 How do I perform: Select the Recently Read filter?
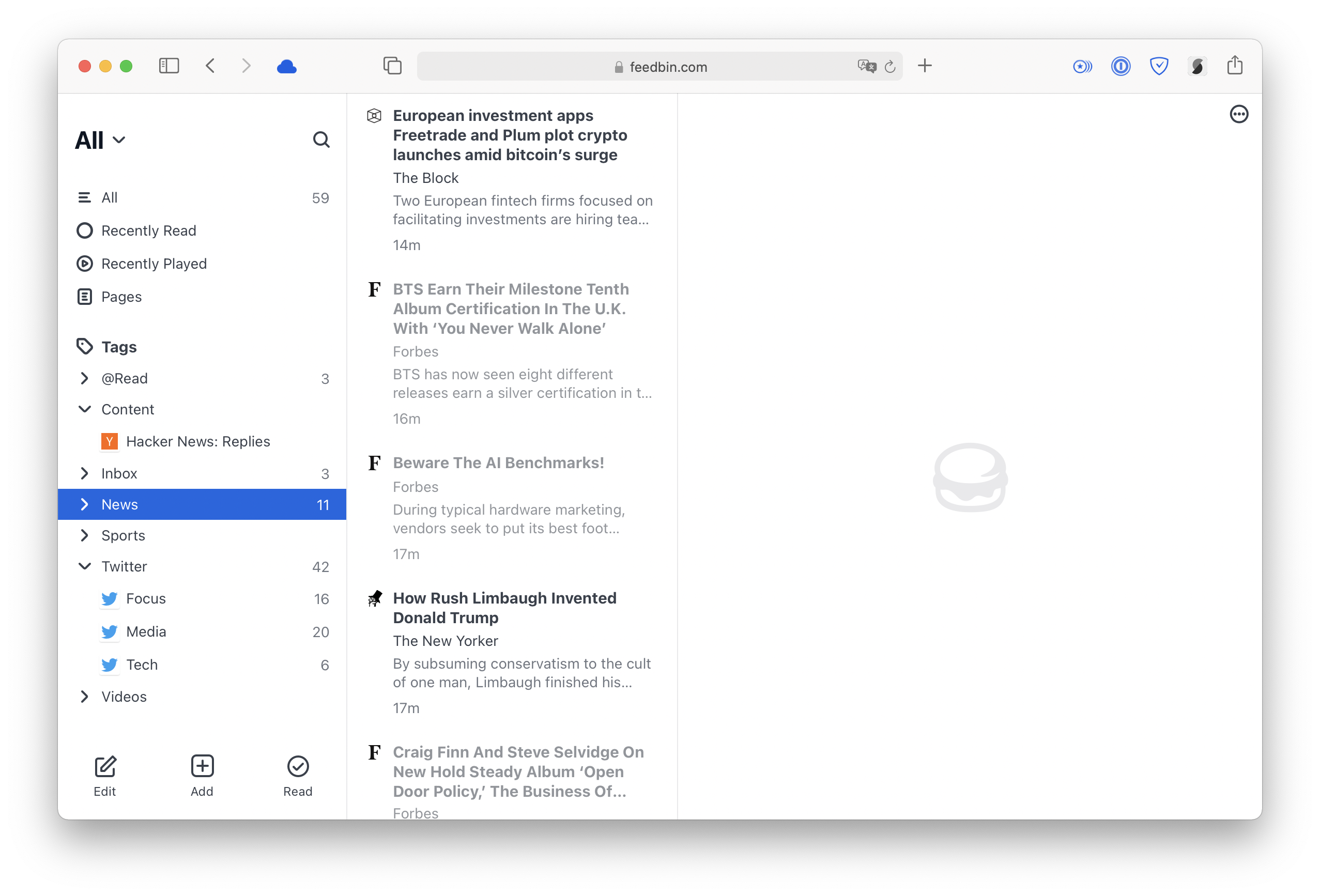pos(148,231)
